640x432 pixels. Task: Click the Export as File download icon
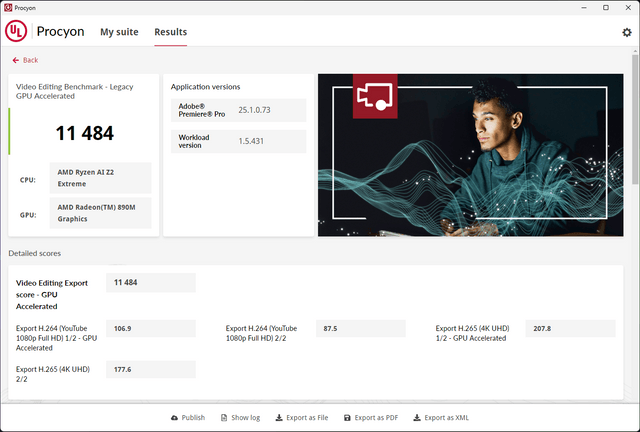279,418
